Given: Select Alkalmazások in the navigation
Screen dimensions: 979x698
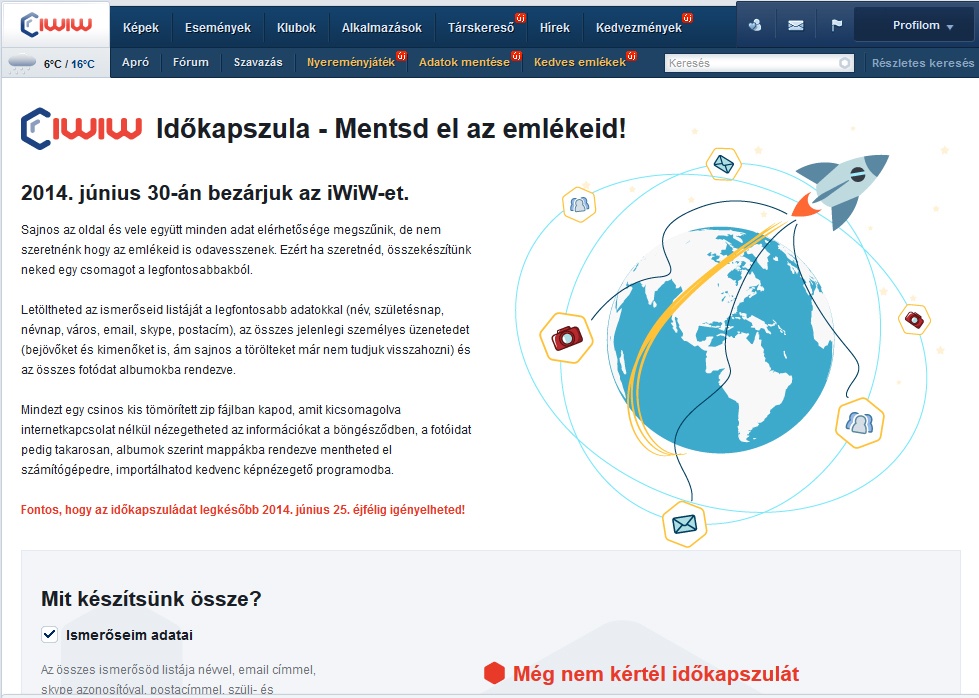Looking at the screenshot, I should [x=381, y=27].
